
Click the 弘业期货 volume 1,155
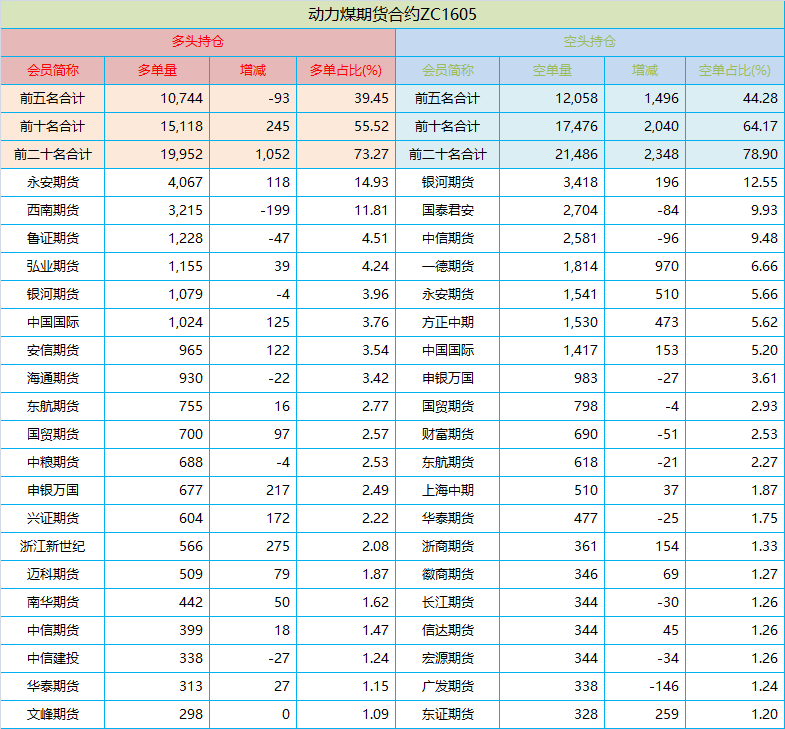185,266
